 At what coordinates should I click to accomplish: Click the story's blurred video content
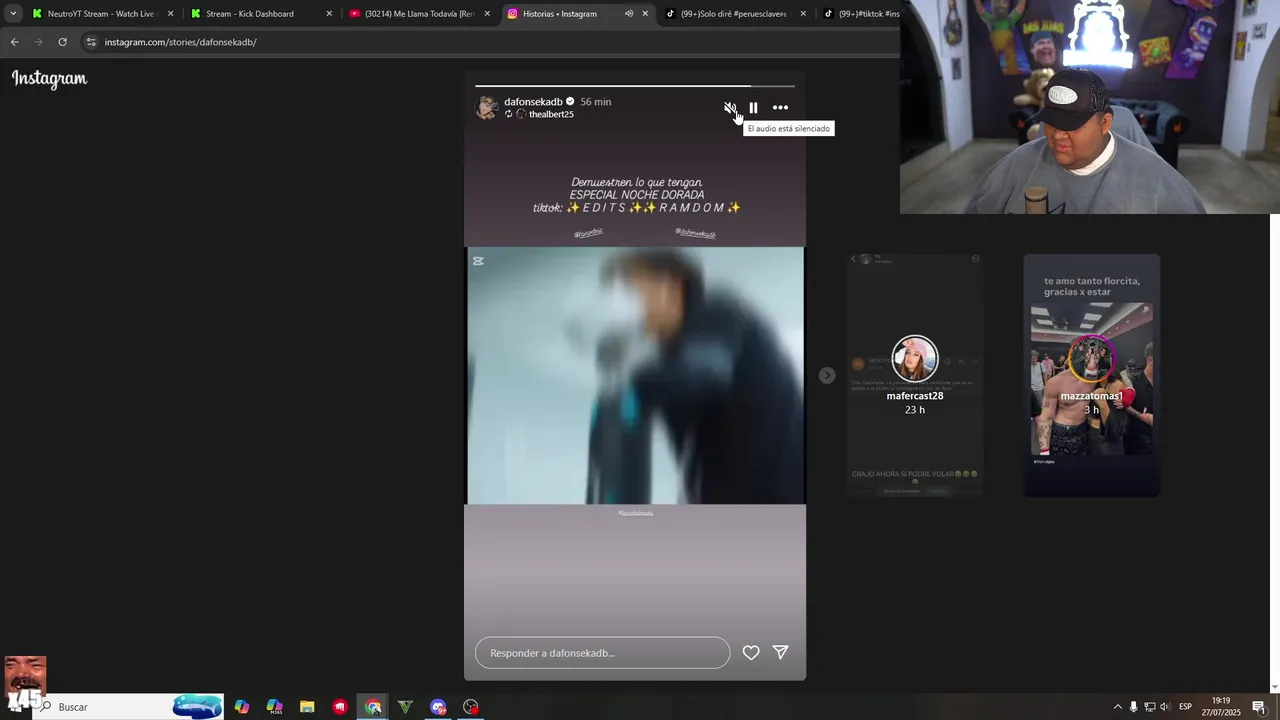pos(635,376)
